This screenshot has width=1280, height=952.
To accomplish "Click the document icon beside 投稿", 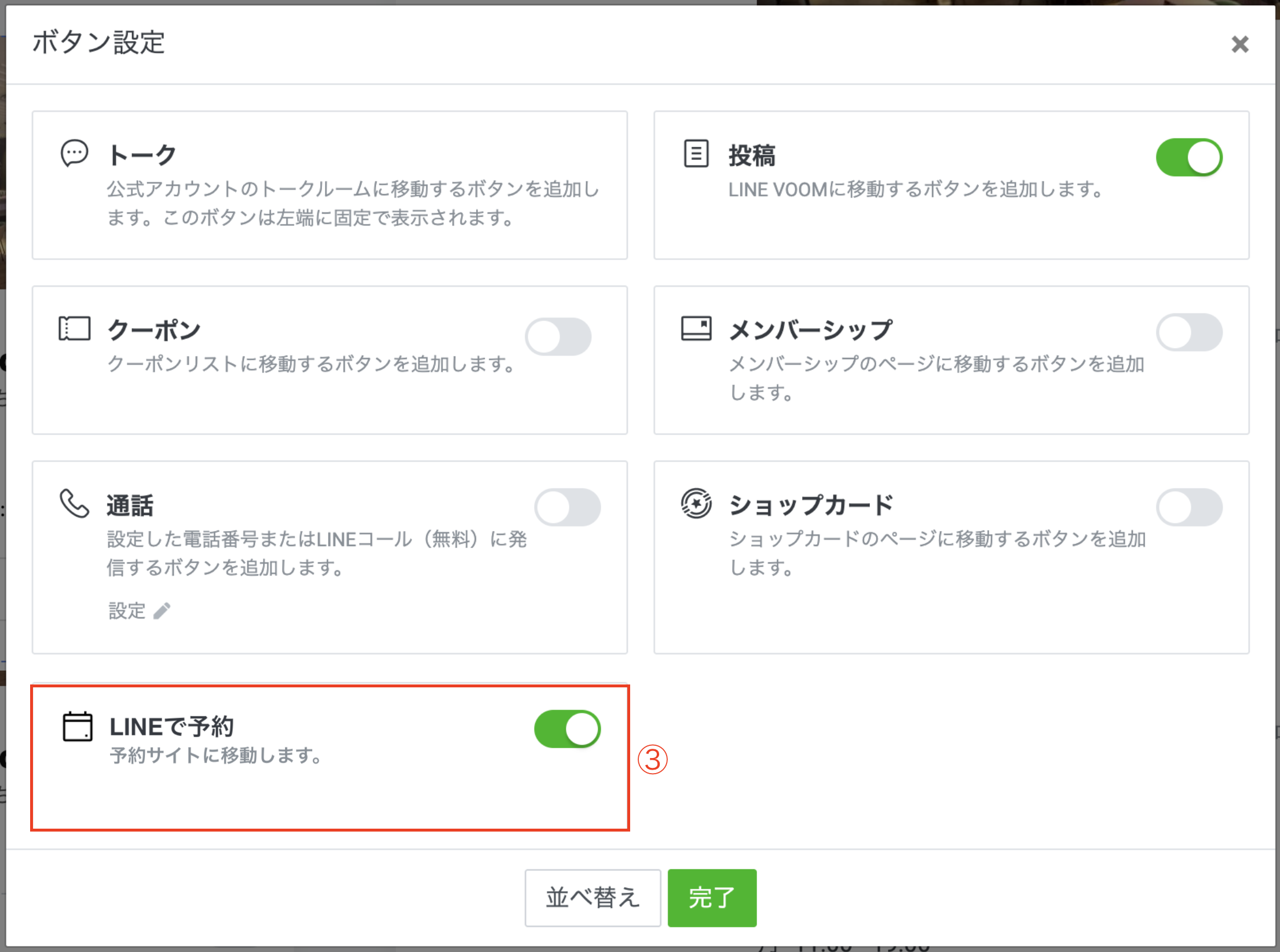I will click(696, 154).
